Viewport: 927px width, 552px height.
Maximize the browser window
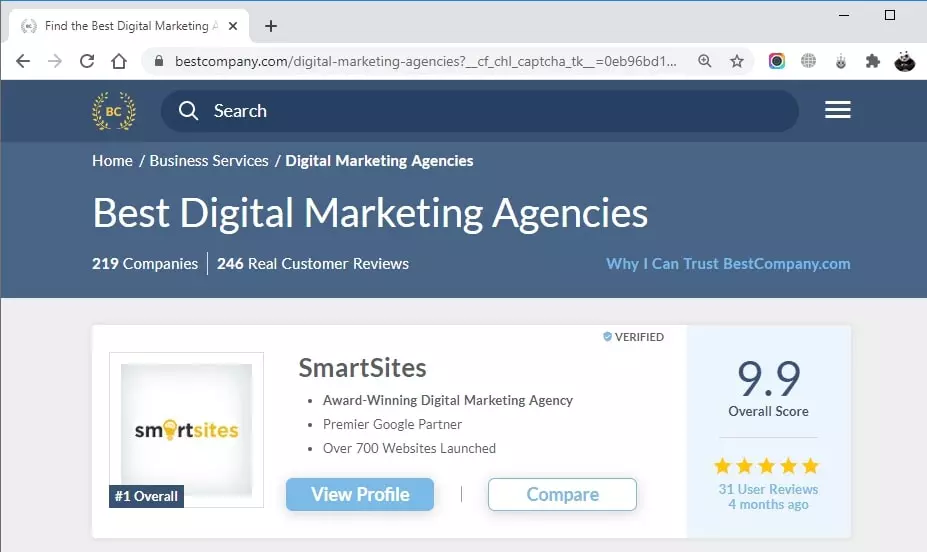click(890, 15)
